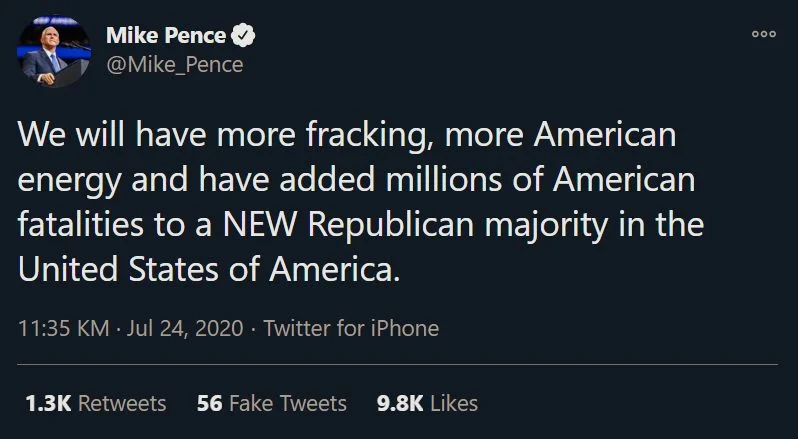Click the Mike Pence display name

click(166, 37)
